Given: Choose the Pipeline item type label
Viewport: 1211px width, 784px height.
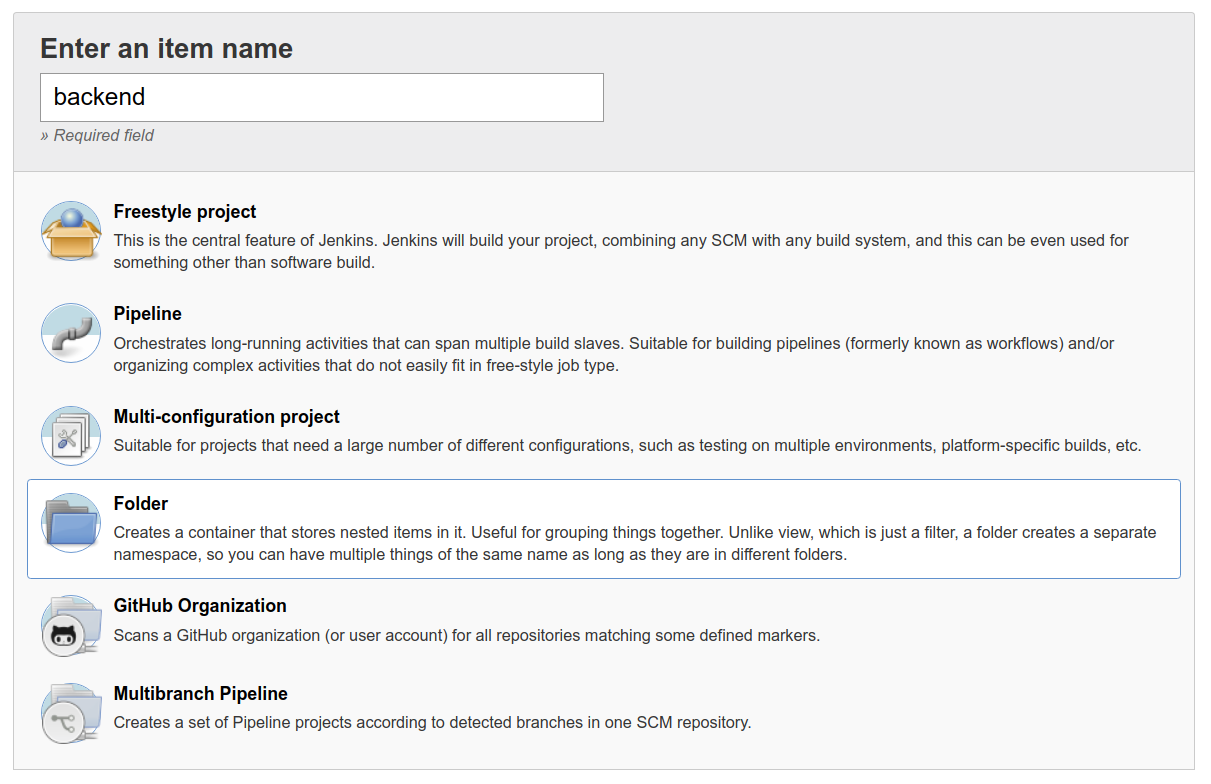Looking at the screenshot, I should [x=148, y=314].
